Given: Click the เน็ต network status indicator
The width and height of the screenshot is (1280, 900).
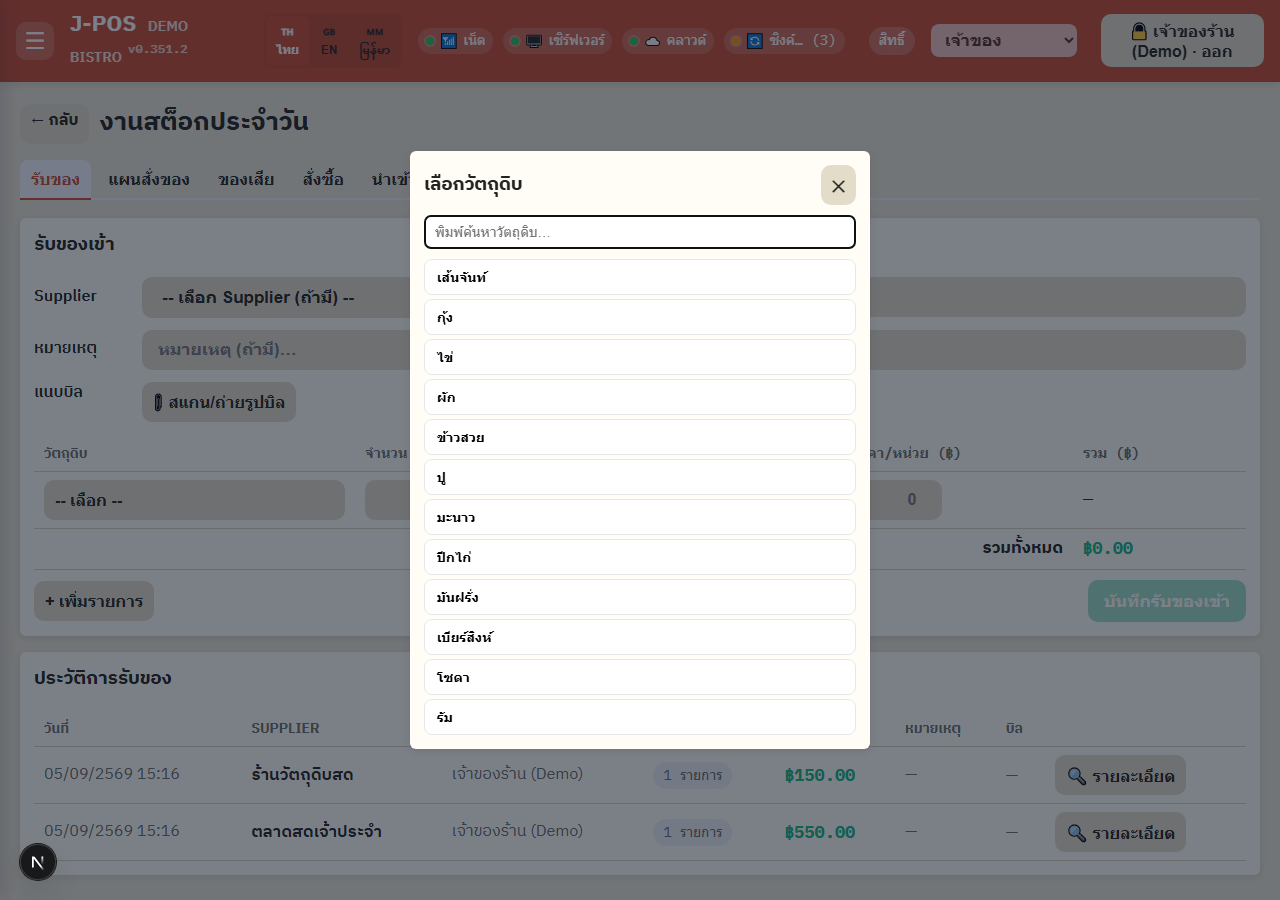Looking at the screenshot, I should pos(455,41).
